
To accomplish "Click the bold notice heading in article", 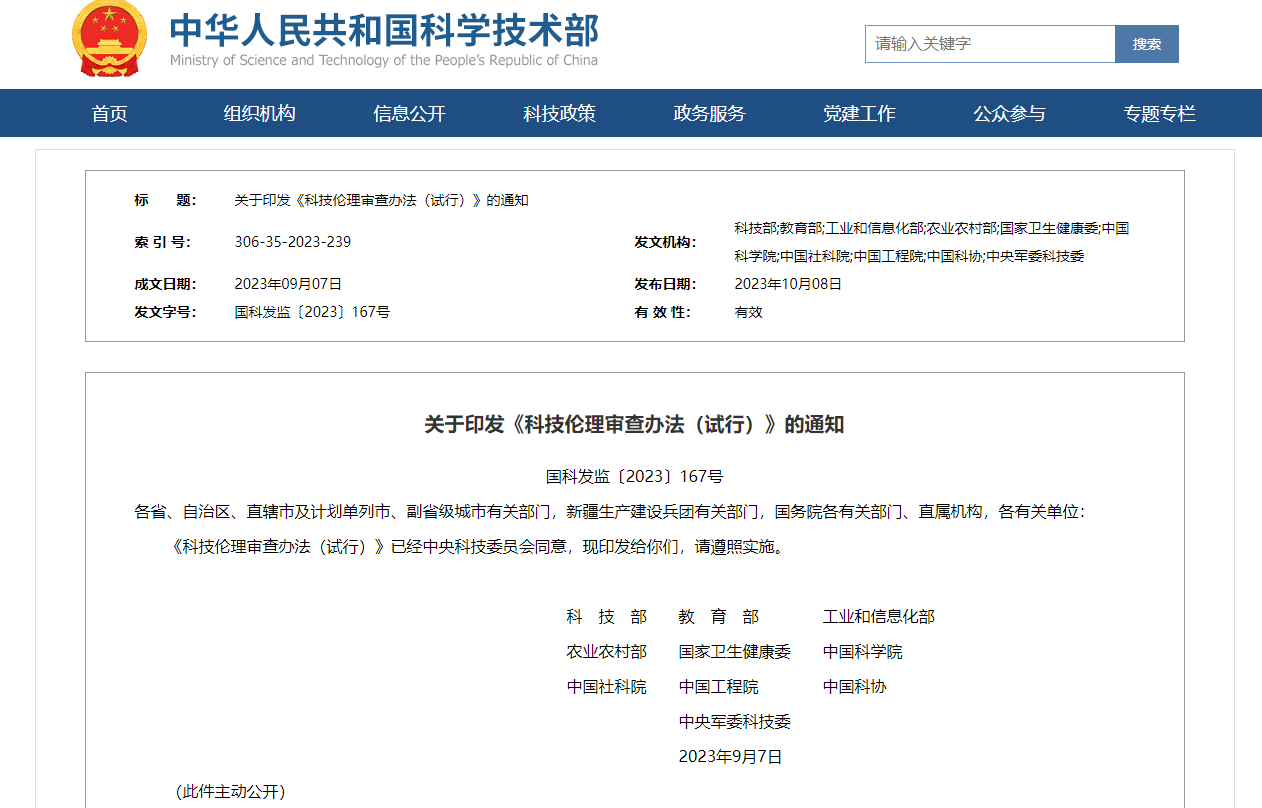I will pyautogui.click(x=634, y=425).
